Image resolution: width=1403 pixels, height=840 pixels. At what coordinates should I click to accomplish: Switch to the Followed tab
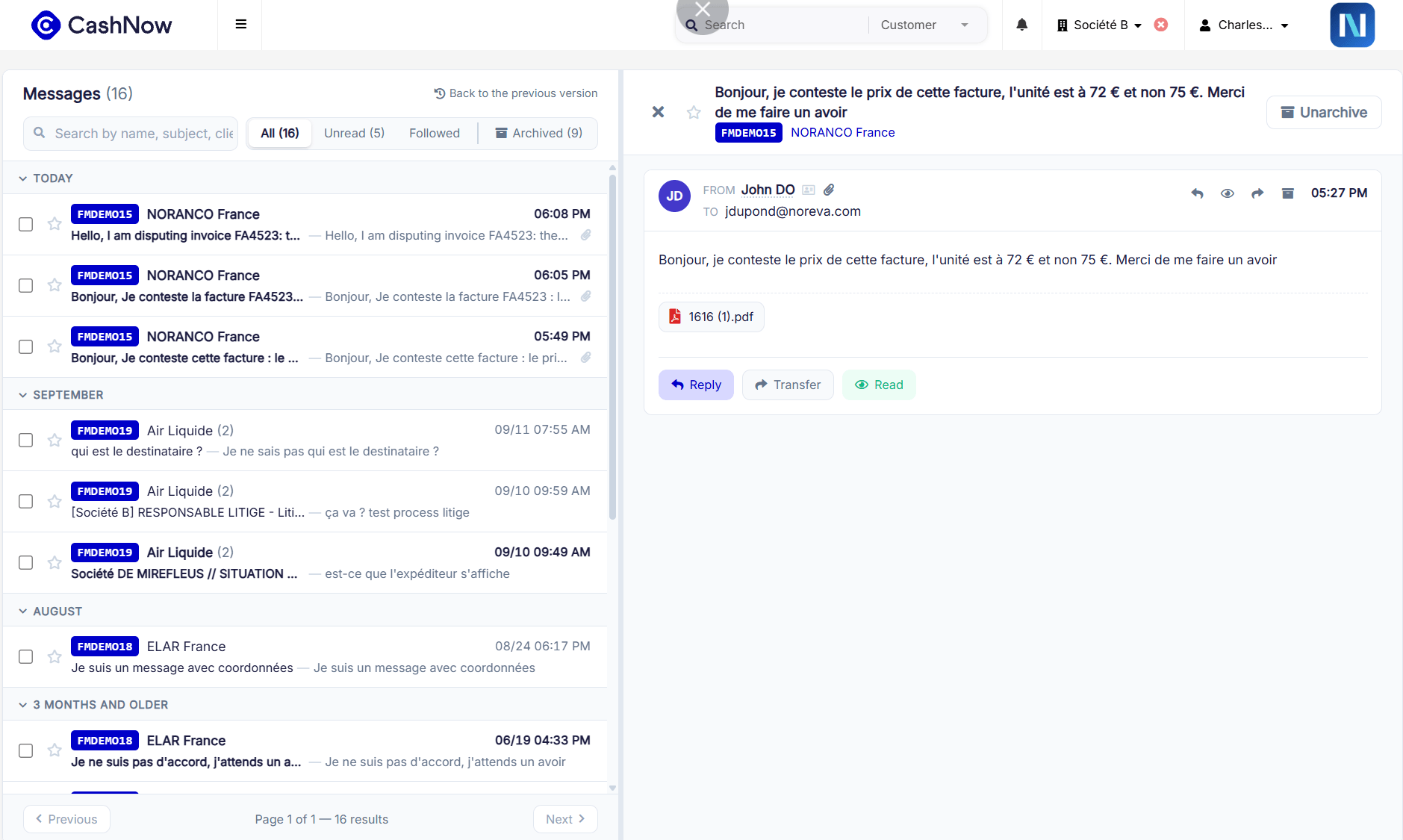(x=434, y=133)
